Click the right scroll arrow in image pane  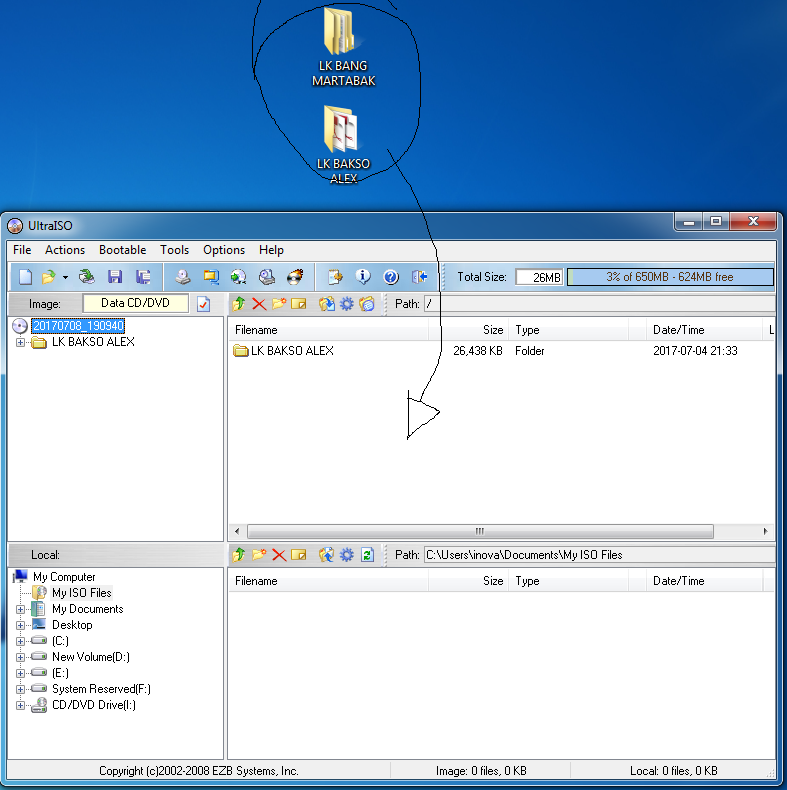[765, 531]
